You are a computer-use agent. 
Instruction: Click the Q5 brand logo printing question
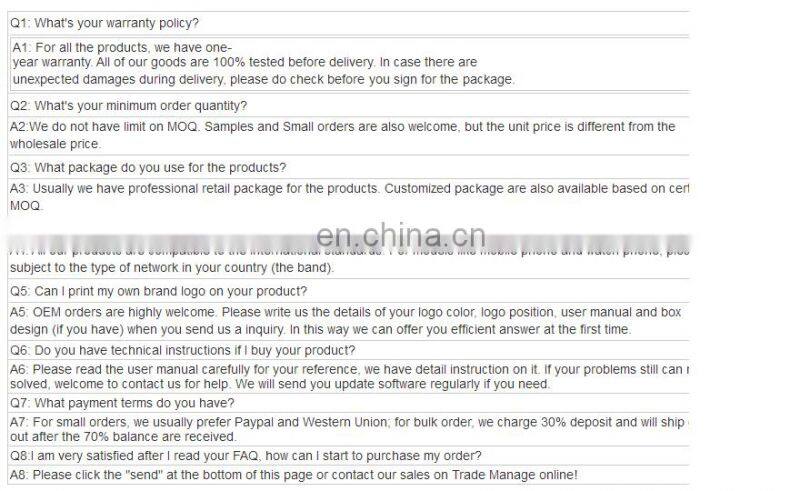[x=158, y=291]
